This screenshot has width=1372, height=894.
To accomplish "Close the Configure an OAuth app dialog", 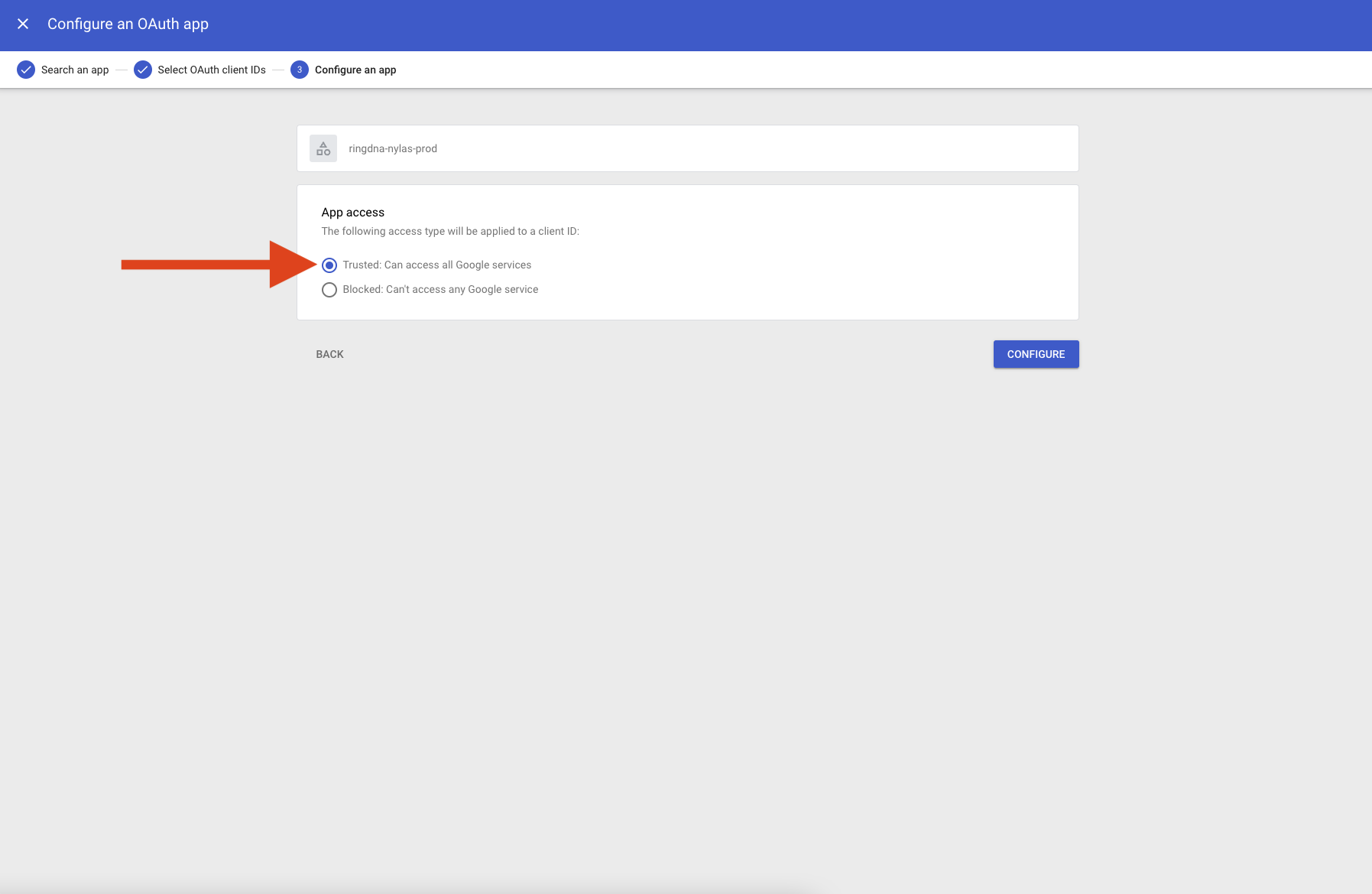I will point(23,24).
